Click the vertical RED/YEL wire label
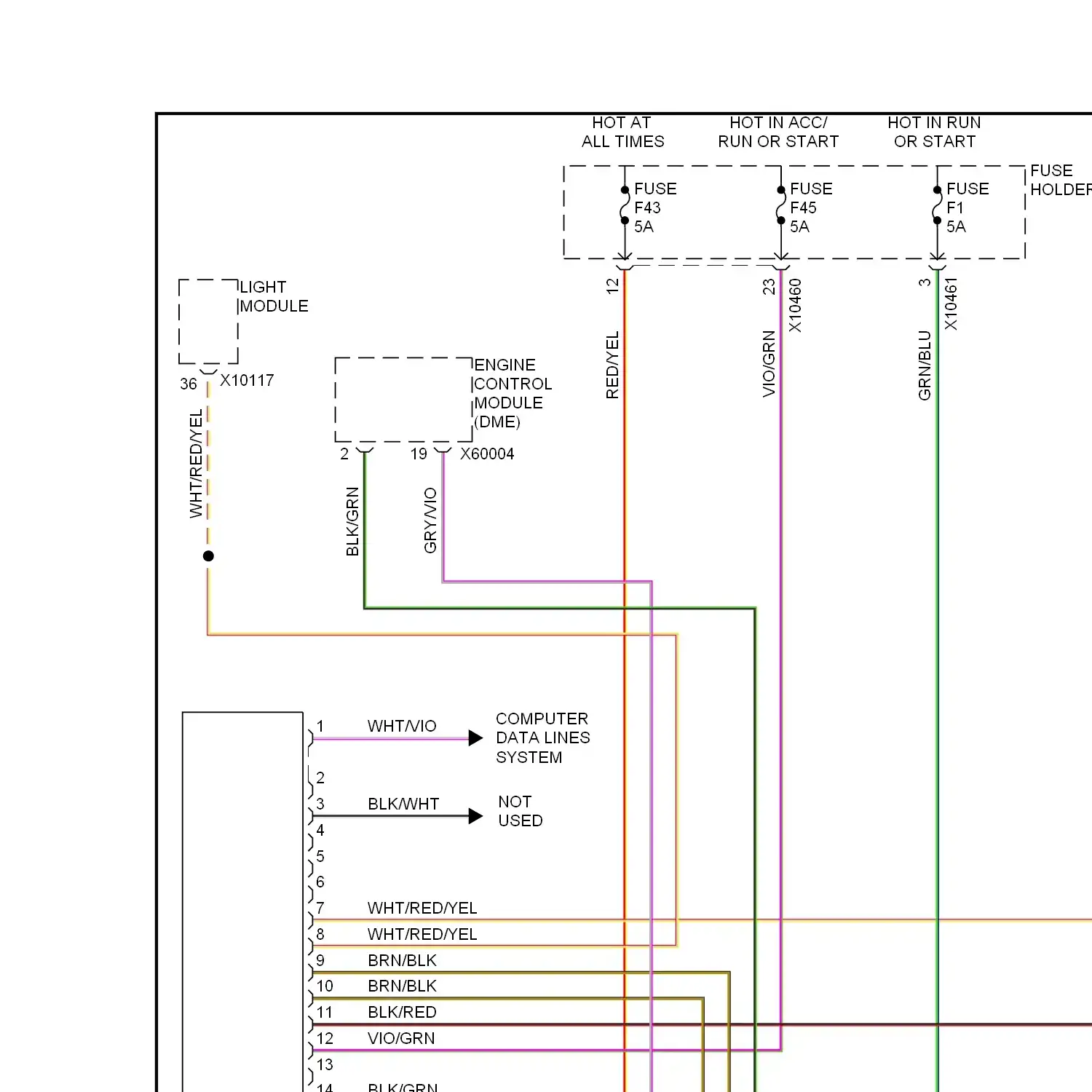This screenshot has height=1092, width=1092. (612, 365)
